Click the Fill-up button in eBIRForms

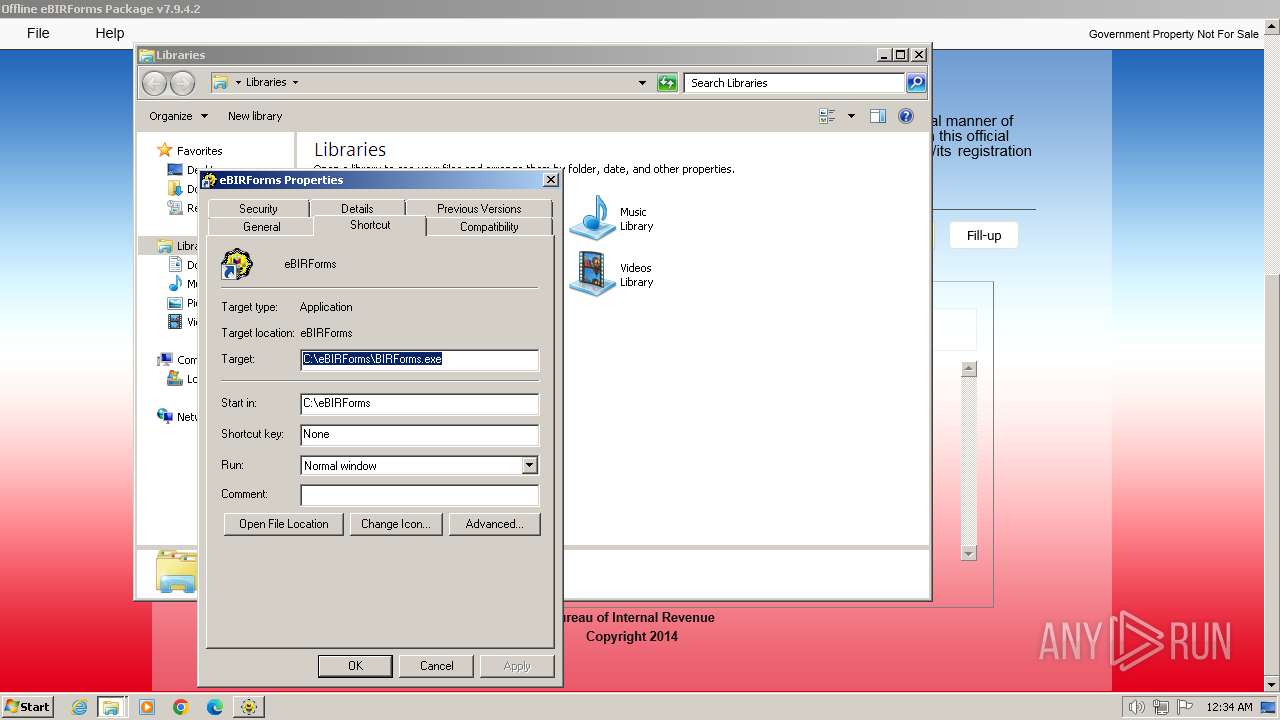click(x=984, y=235)
